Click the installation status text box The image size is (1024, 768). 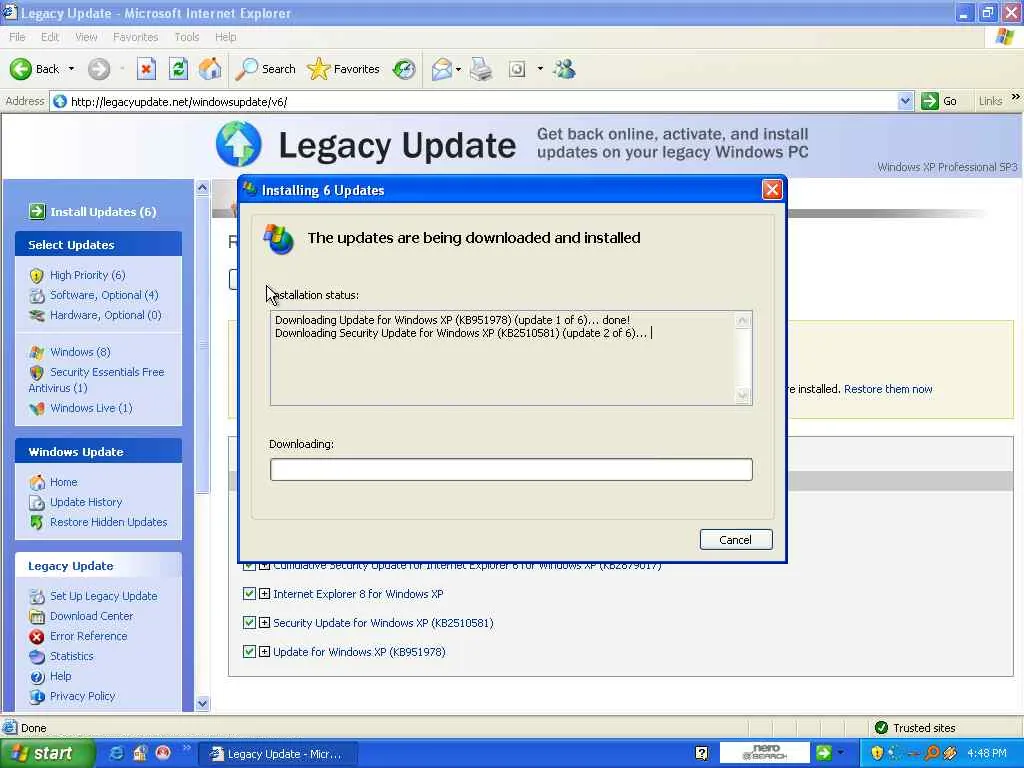[x=511, y=358]
